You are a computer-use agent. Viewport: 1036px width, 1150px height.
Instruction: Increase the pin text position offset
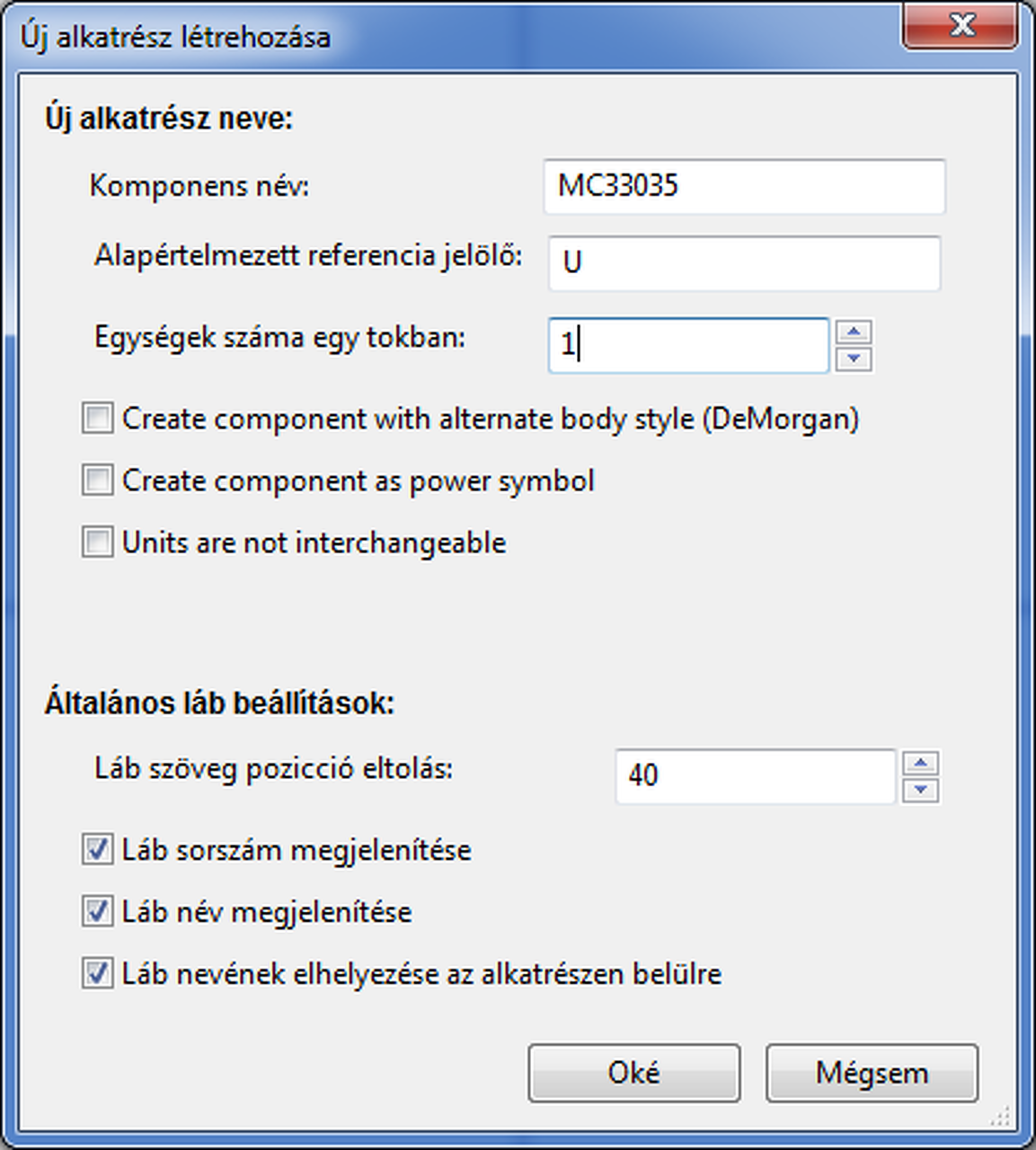(921, 764)
